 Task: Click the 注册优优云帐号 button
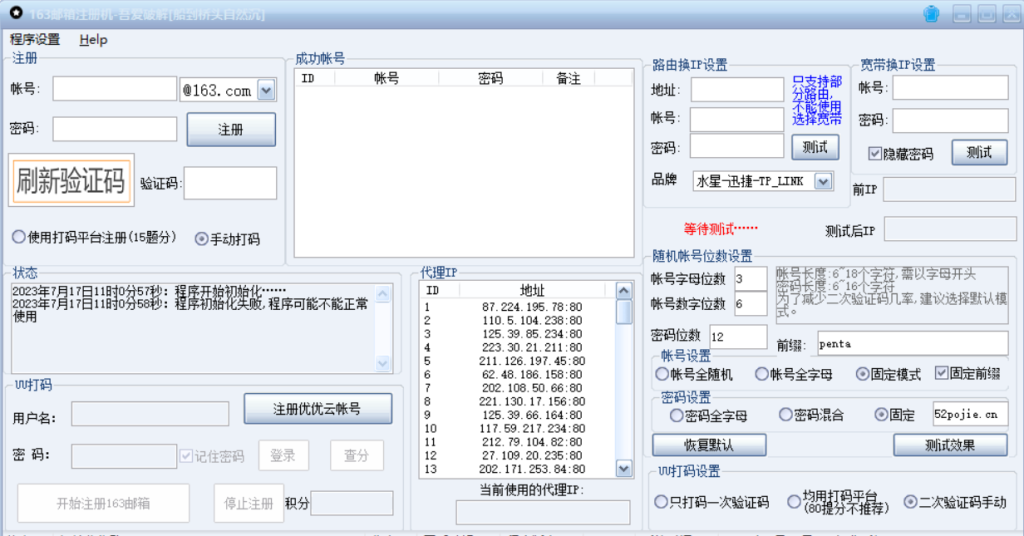318,409
